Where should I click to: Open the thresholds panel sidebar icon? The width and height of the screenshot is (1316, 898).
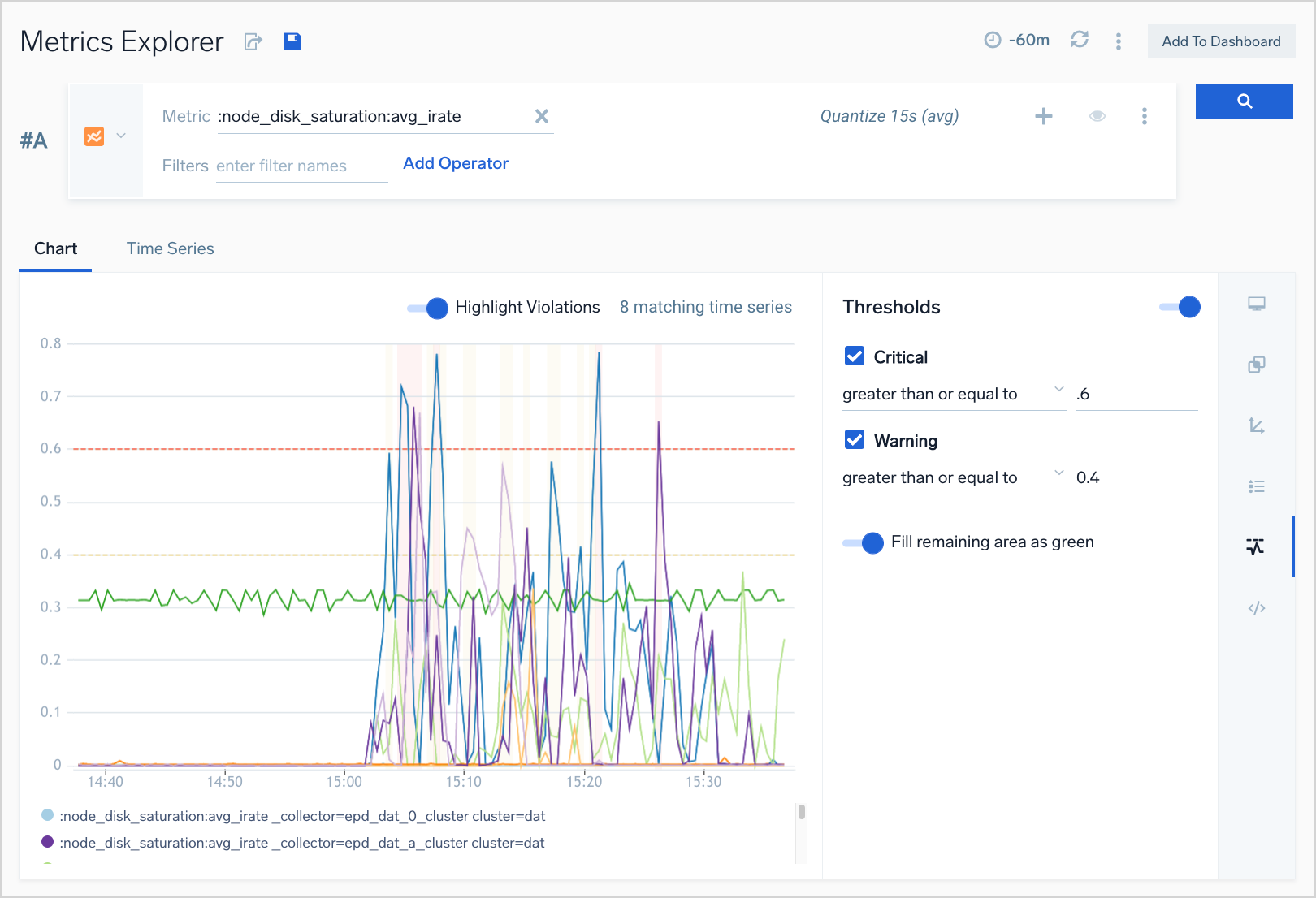(x=1256, y=546)
